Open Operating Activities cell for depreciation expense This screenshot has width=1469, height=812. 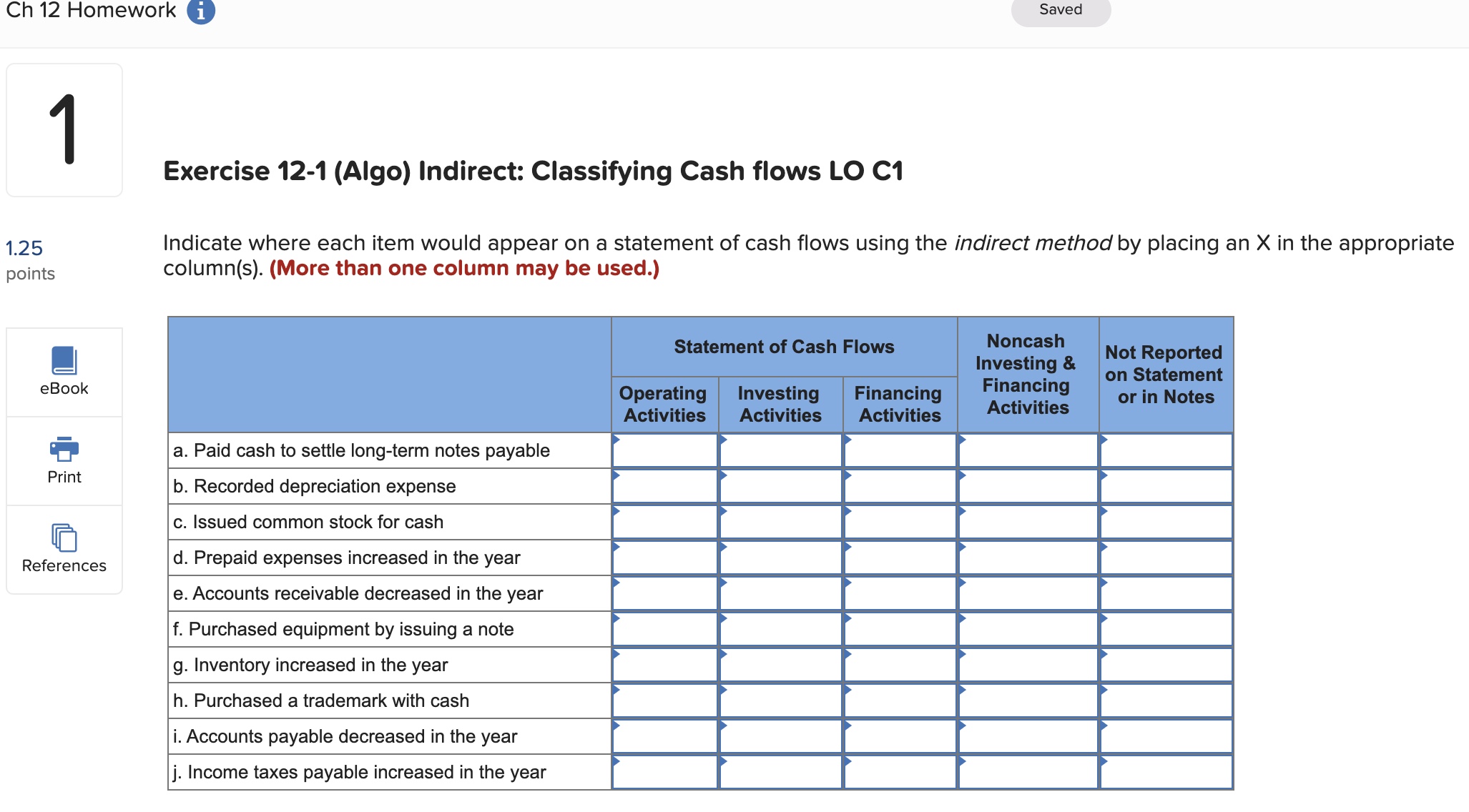pyautogui.click(x=665, y=487)
